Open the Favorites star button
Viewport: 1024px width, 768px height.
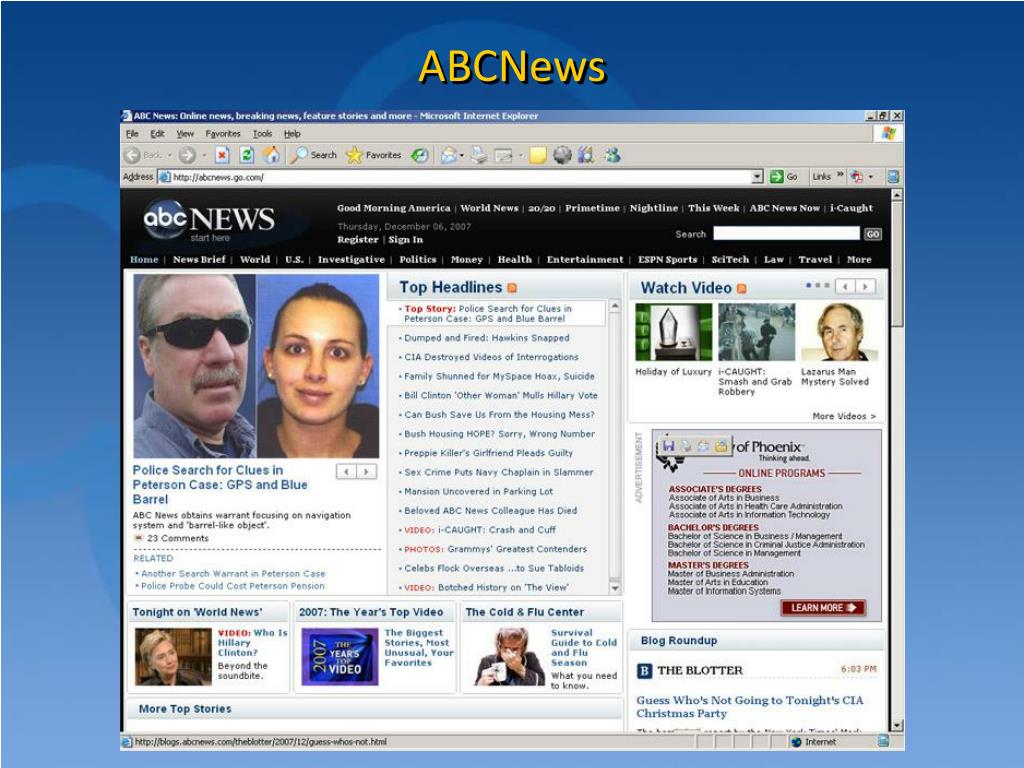click(374, 155)
